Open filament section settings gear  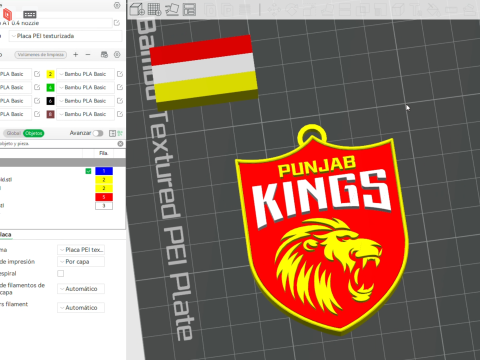coord(117,54)
